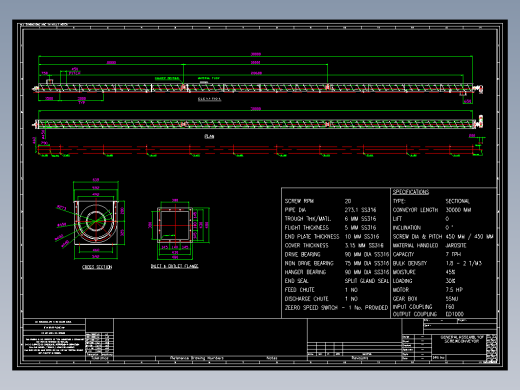
Task: Select the F60 input coupling value
Action: point(450,306)
